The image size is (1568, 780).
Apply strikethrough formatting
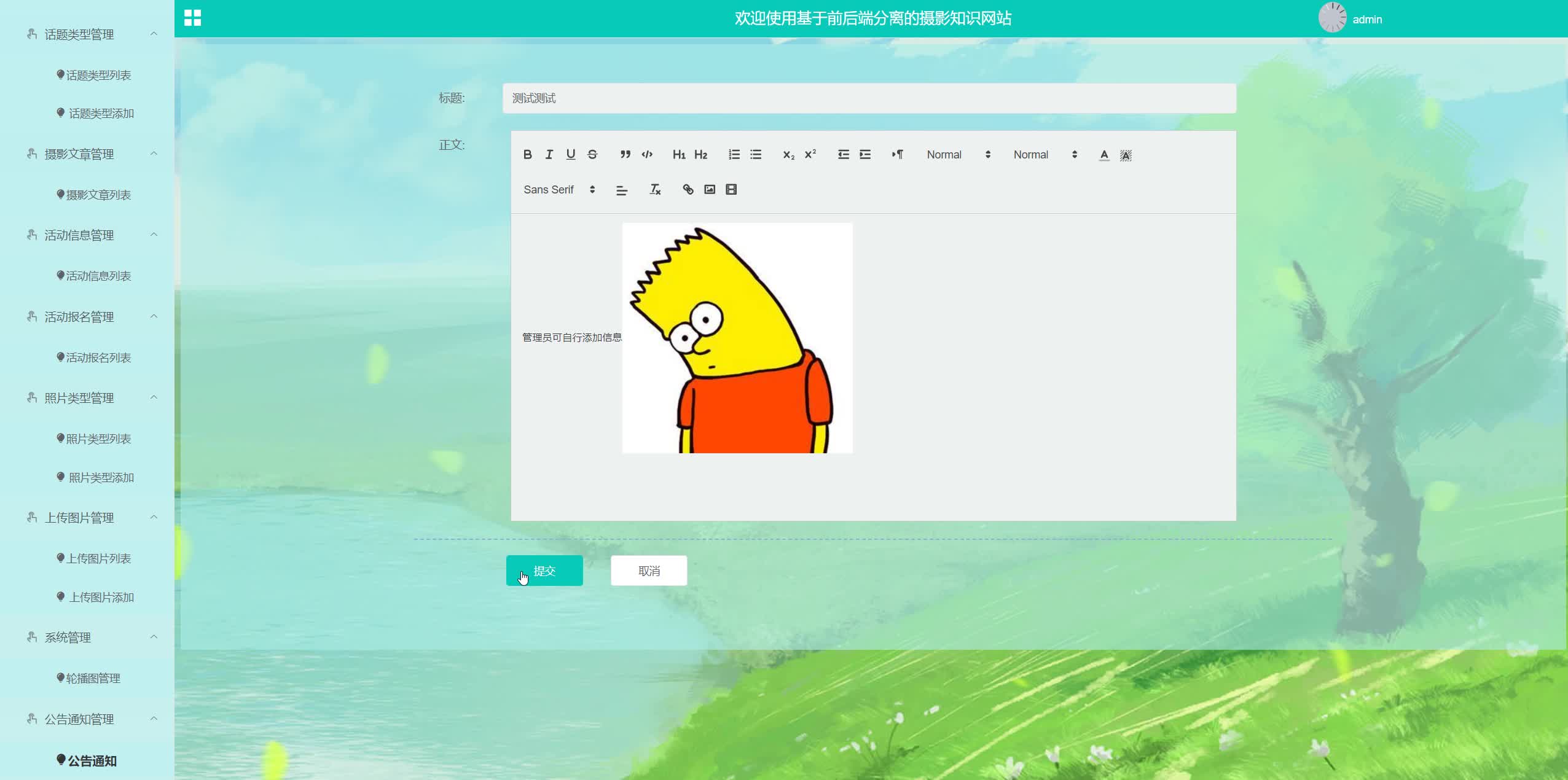[592, 155]
